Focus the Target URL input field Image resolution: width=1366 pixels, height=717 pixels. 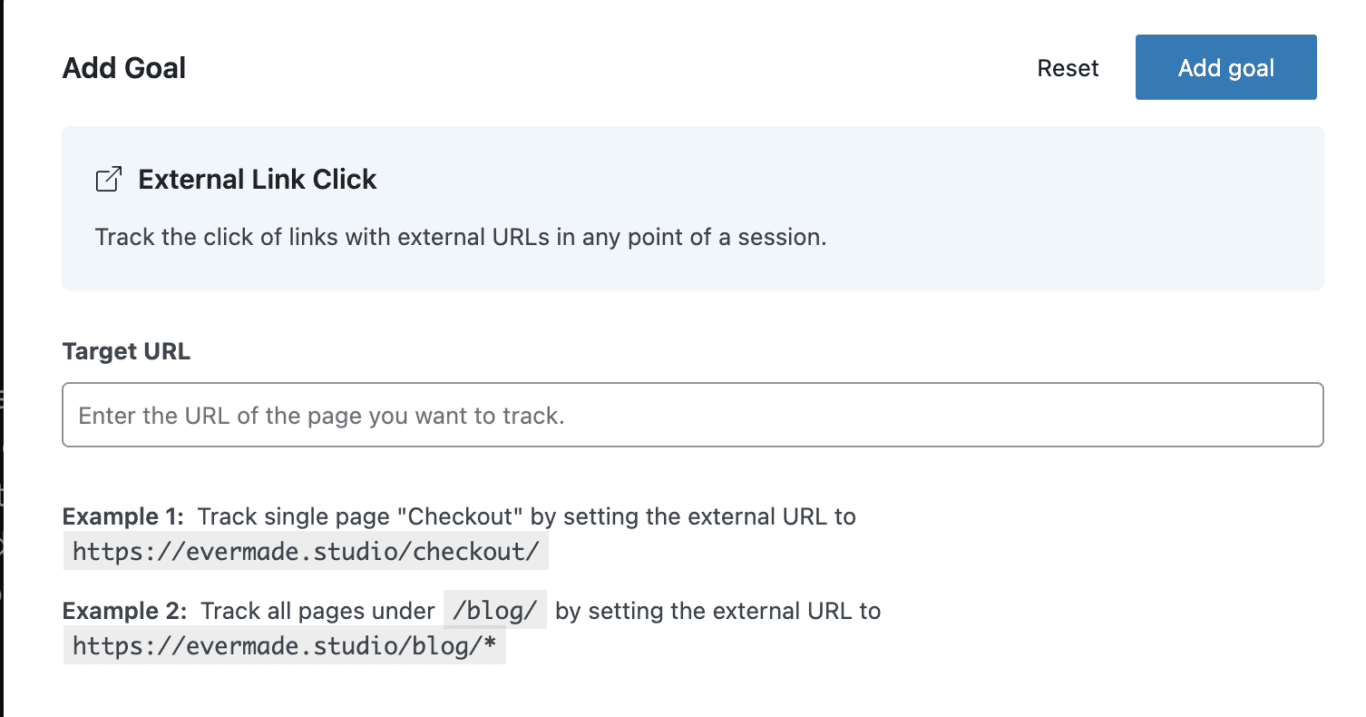pos(692,415)
